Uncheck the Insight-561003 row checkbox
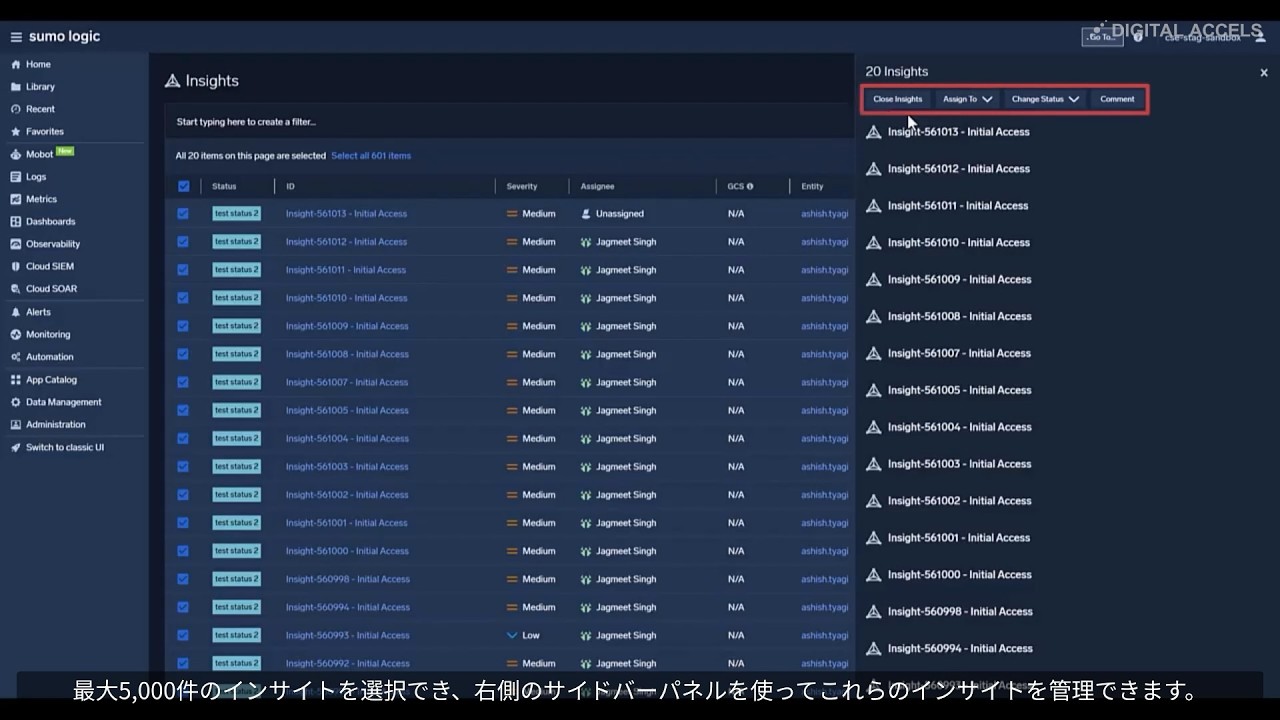1280x720 pixels. 183,467
